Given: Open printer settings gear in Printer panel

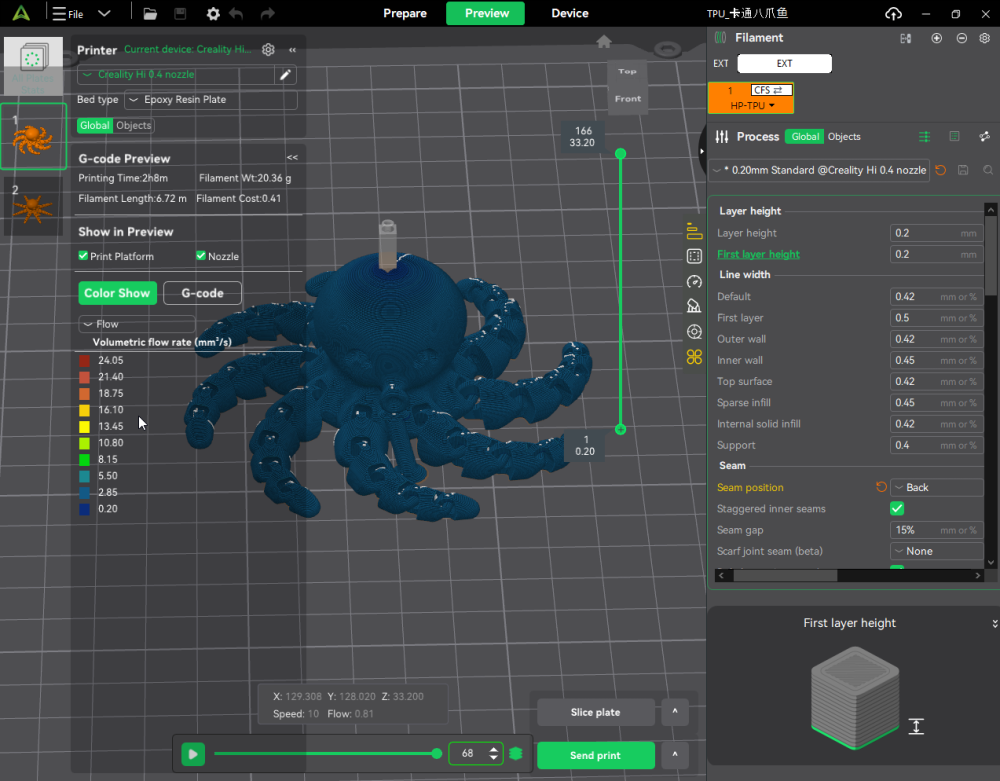Looking at the screenshot, I should point(268,49).
